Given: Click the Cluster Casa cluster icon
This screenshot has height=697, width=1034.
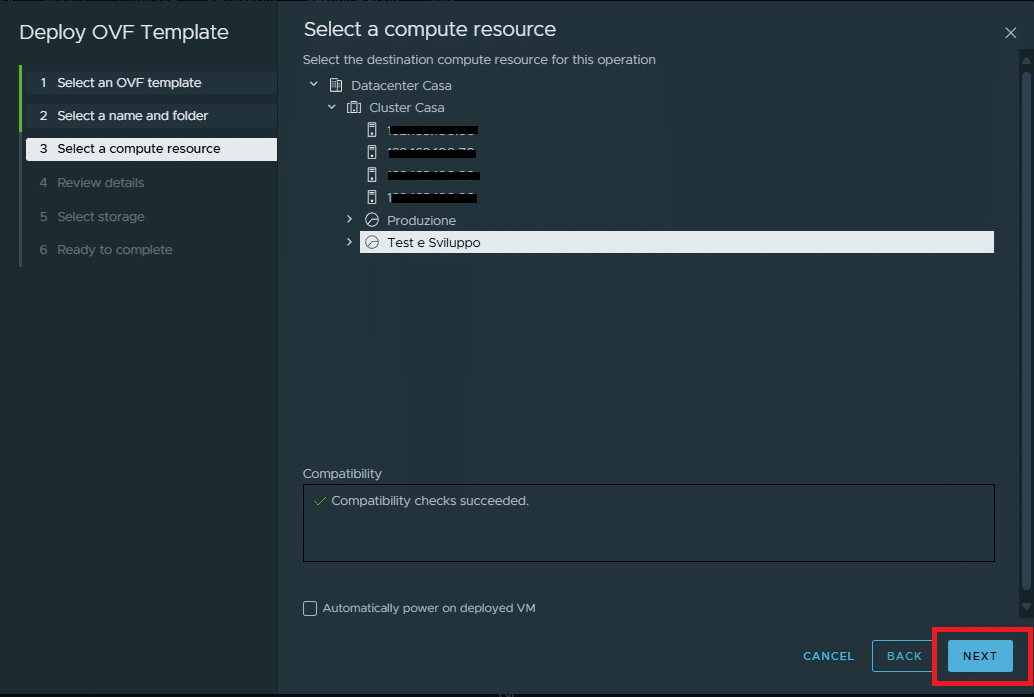Looking at the screenshot, I should pyautogui.click(x=353, y=108).
